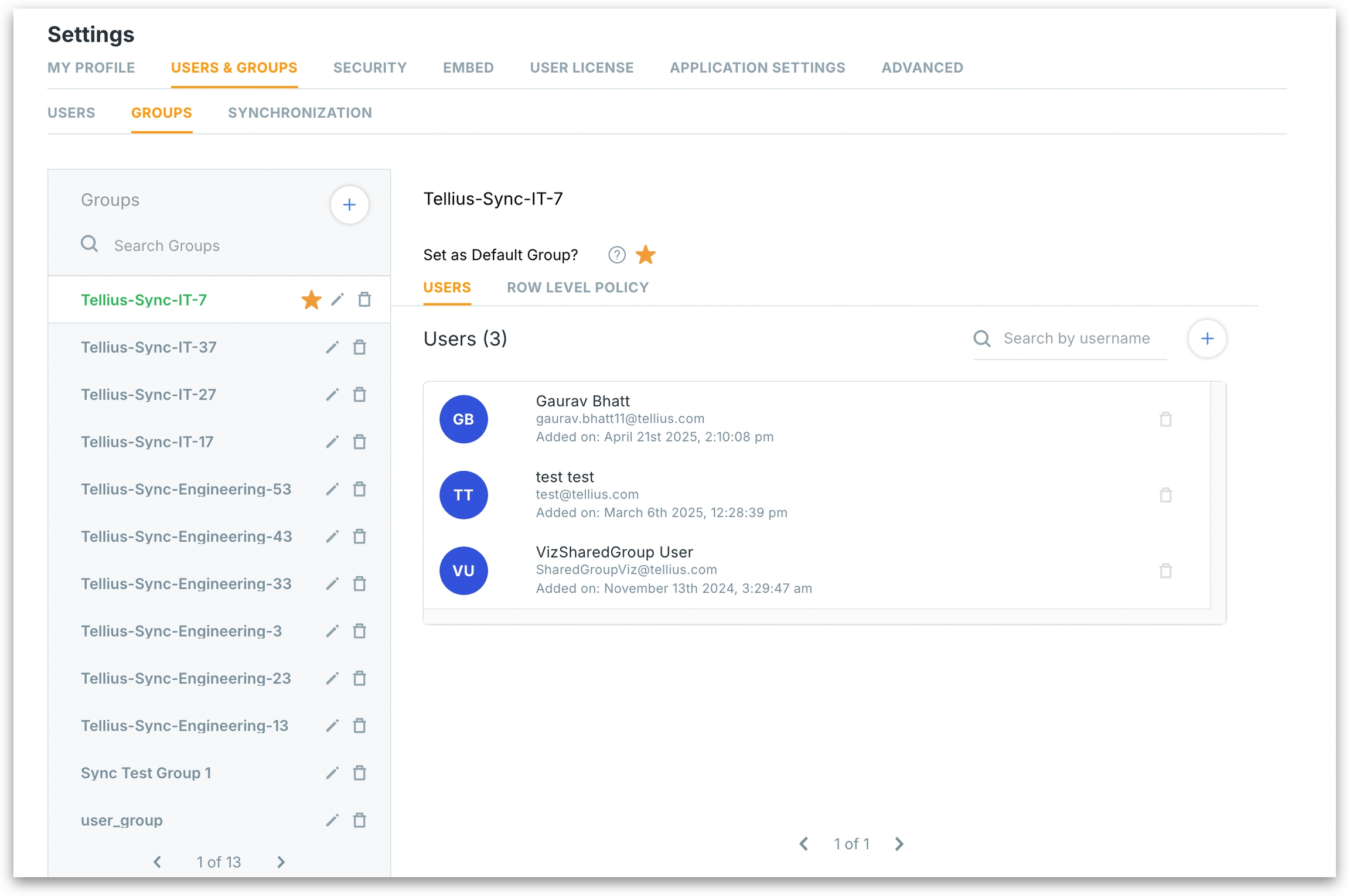Screen dimensions: 1350x896
Task: Go to next page of groups list
Action: (281, 862)
